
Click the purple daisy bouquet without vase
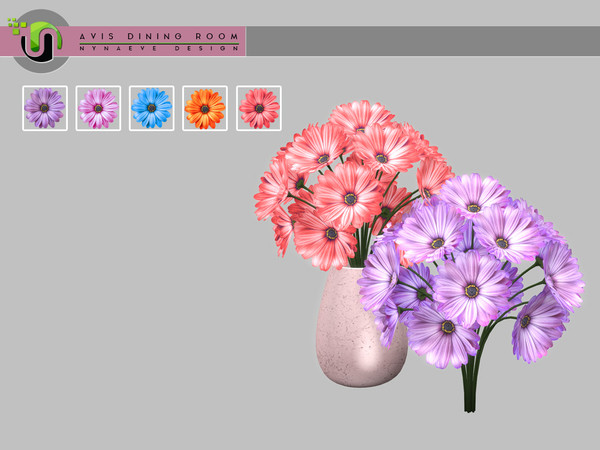click(x=471, y=291)
